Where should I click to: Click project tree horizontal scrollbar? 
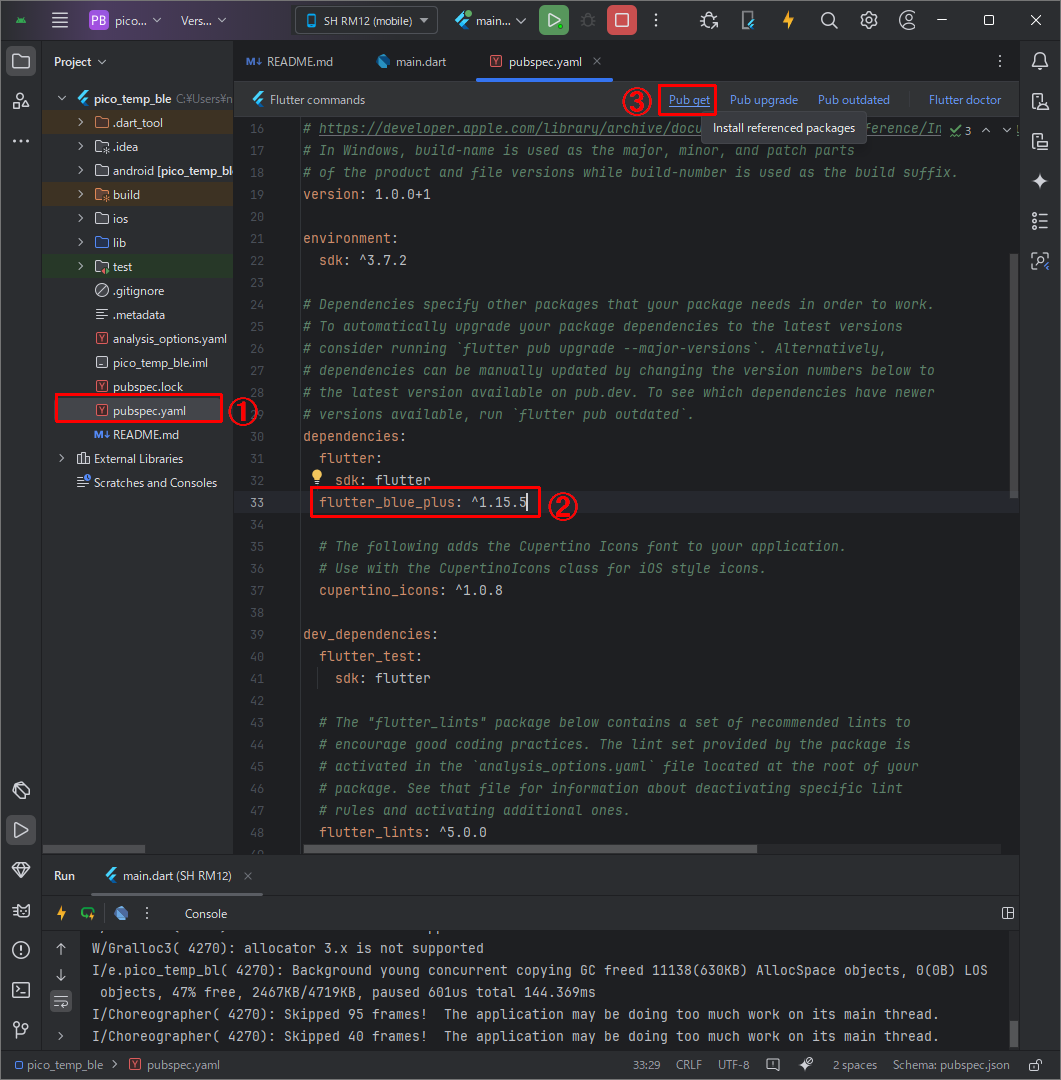point(94,849)
